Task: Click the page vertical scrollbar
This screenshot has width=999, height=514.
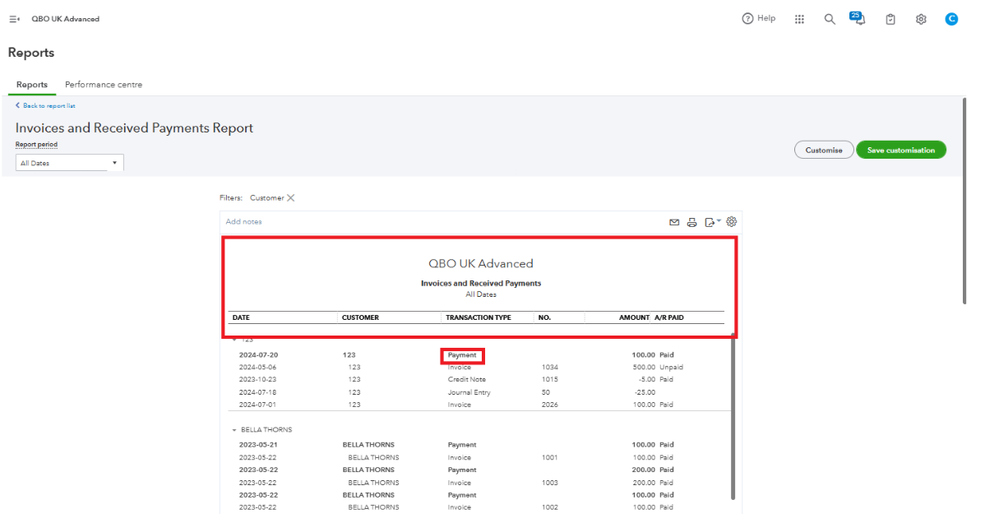Action: [x=965, y=201]
